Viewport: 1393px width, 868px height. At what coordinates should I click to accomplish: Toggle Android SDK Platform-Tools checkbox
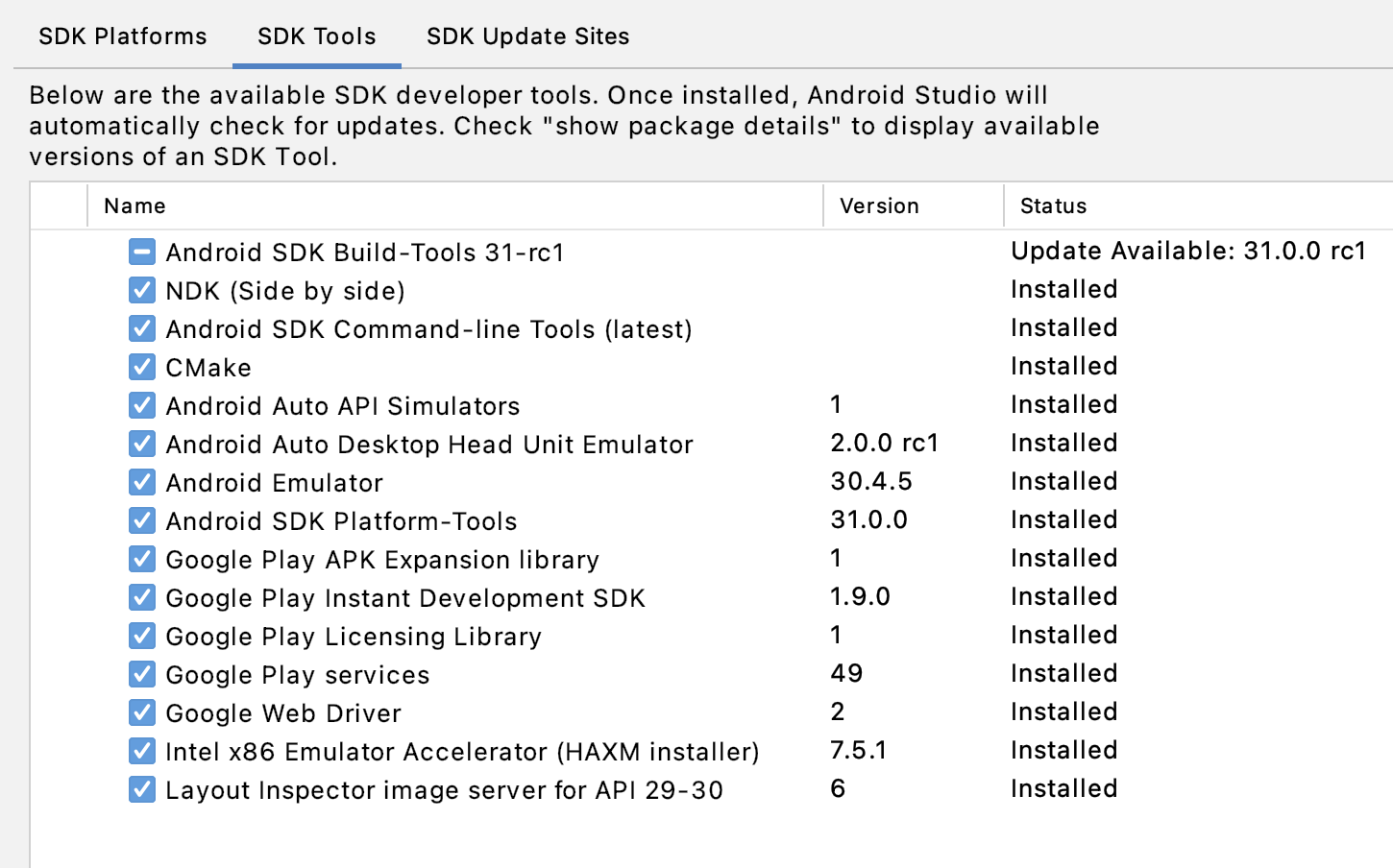pyautogui.click(x=141, y=520)
